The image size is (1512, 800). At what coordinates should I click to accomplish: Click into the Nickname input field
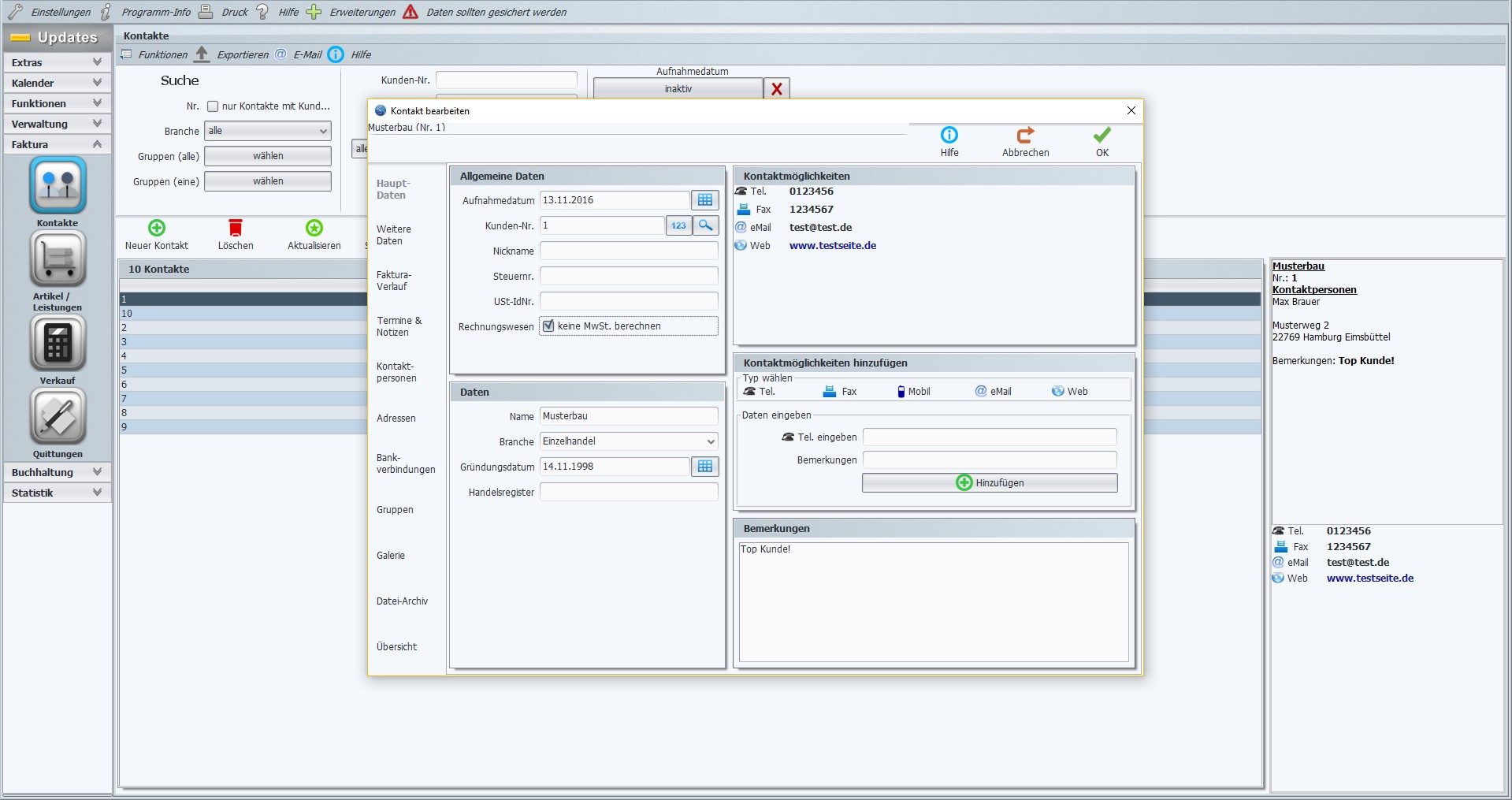(x=628, y=251)
